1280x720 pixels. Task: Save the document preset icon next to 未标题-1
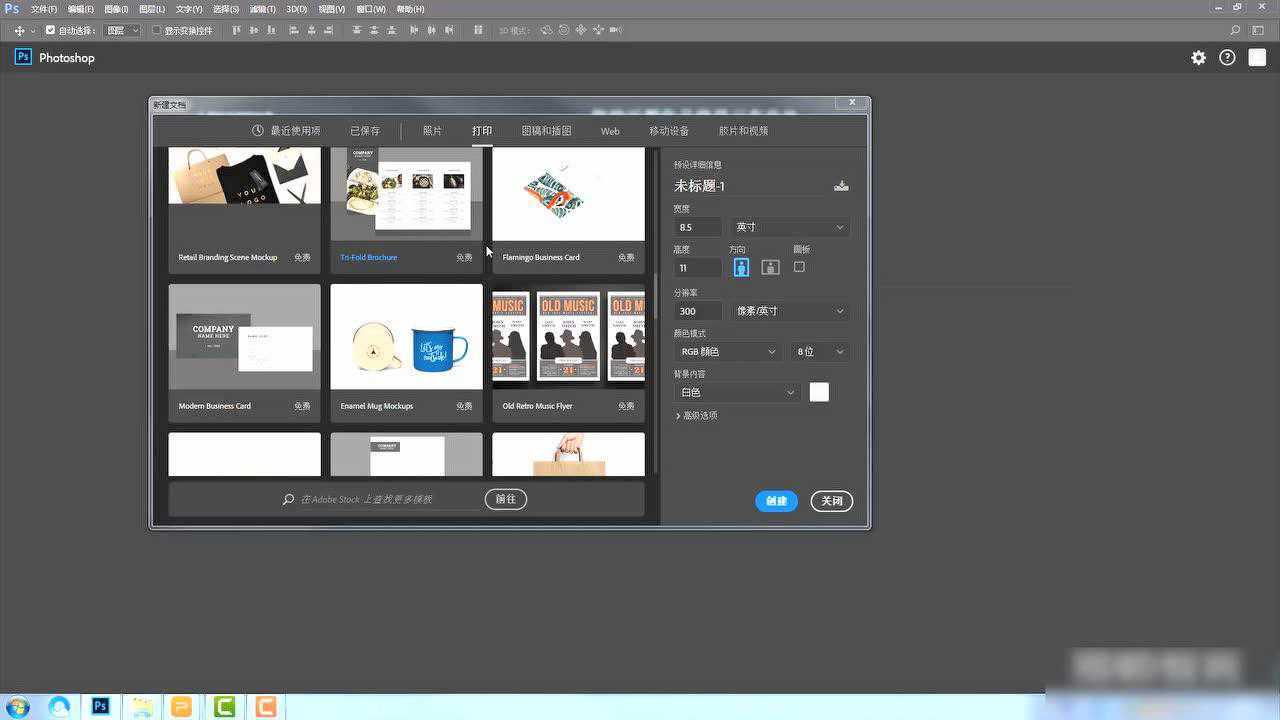(x=841, y=186)
